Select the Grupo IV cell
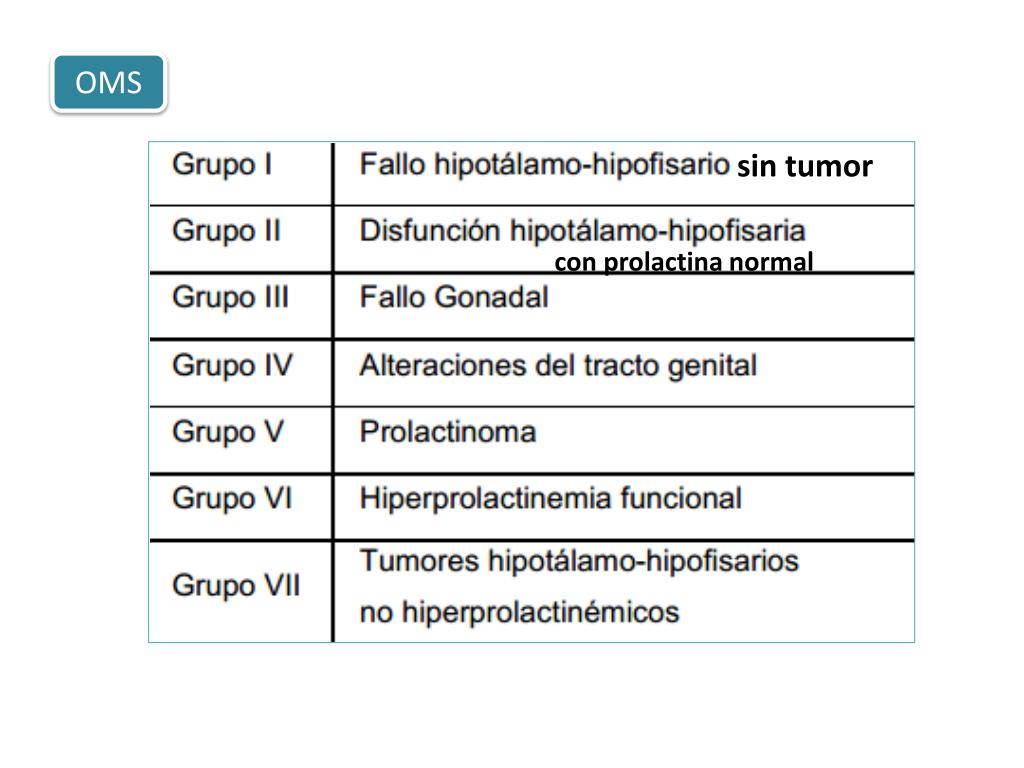 pyautogui.click(x=232, y=365)
